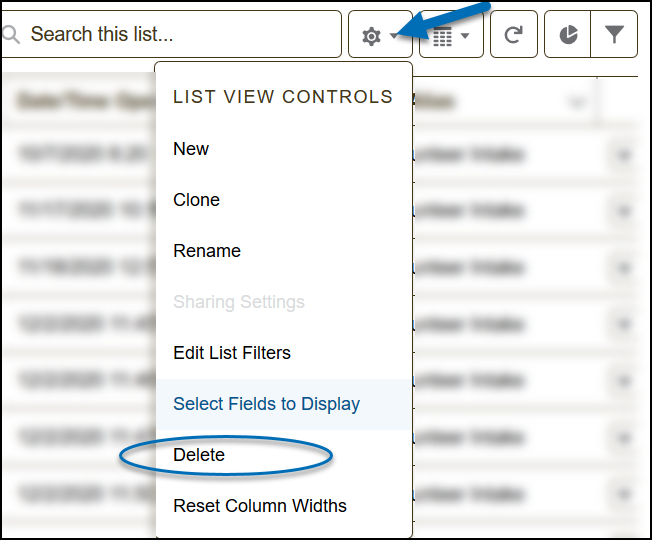
Task: Choose Select Fields to Display
Action: [x=266, y=404]
